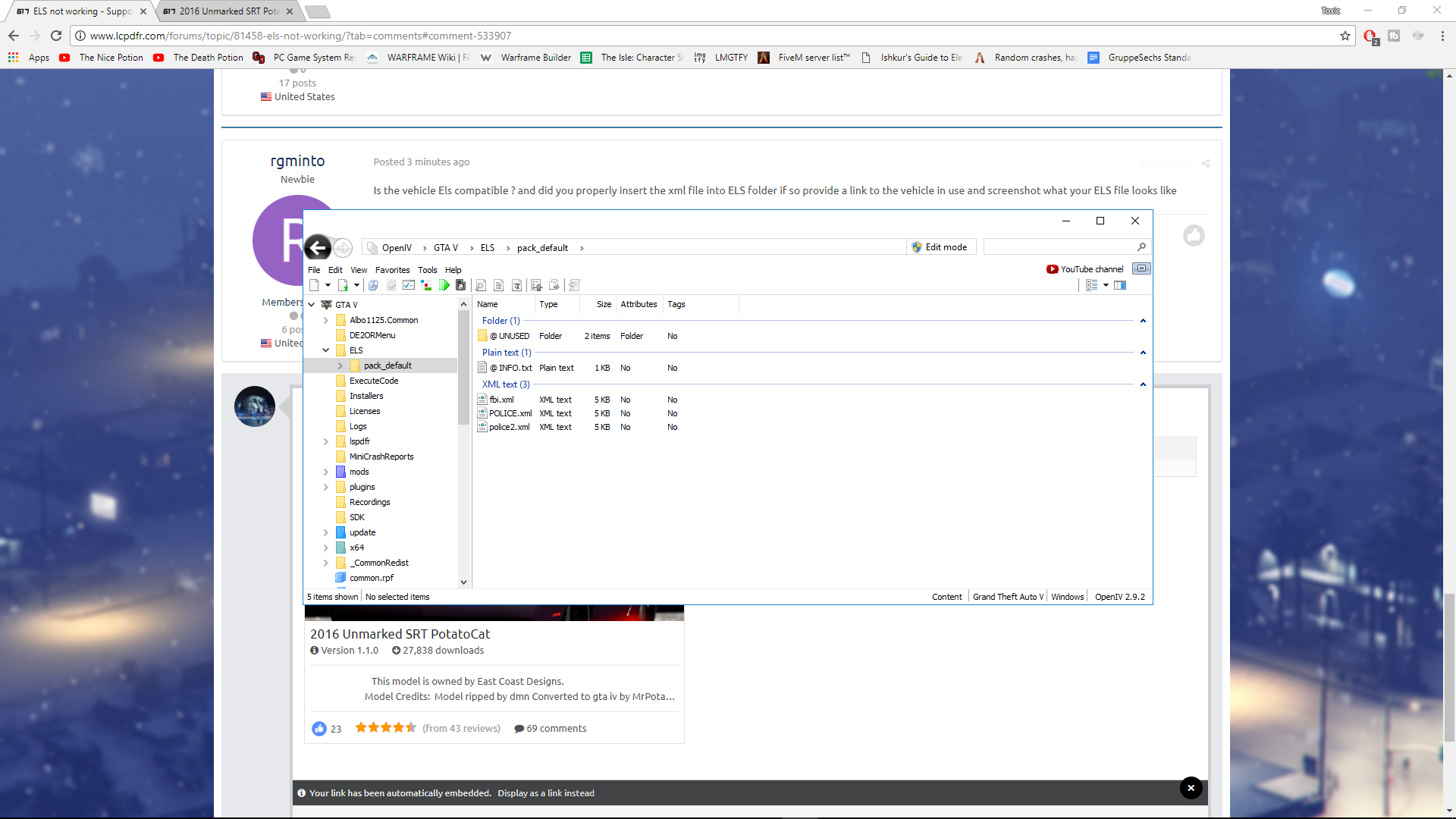The image size is (1456, 819).
Task: Toggle the checklist options toolbar icon
Action: tap(409, 285)
